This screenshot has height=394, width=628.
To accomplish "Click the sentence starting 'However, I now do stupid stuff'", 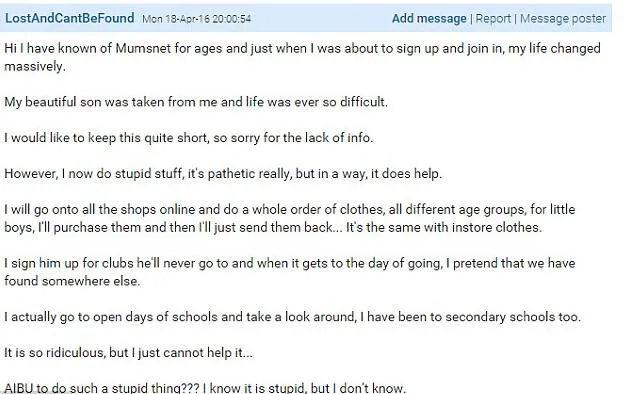I will pos(223,174).
